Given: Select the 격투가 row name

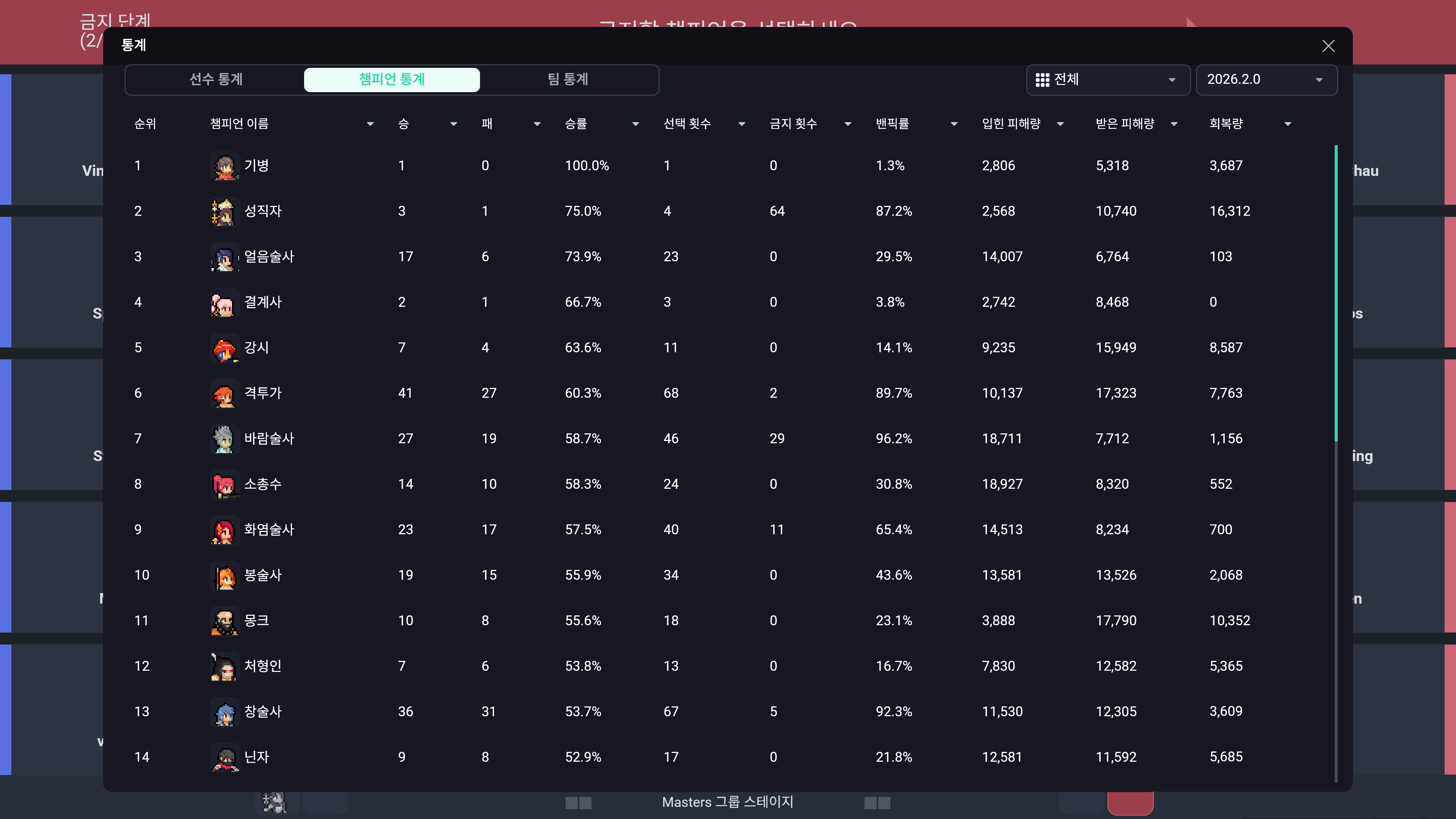Looking at the screenshot, I should [263, 394].
